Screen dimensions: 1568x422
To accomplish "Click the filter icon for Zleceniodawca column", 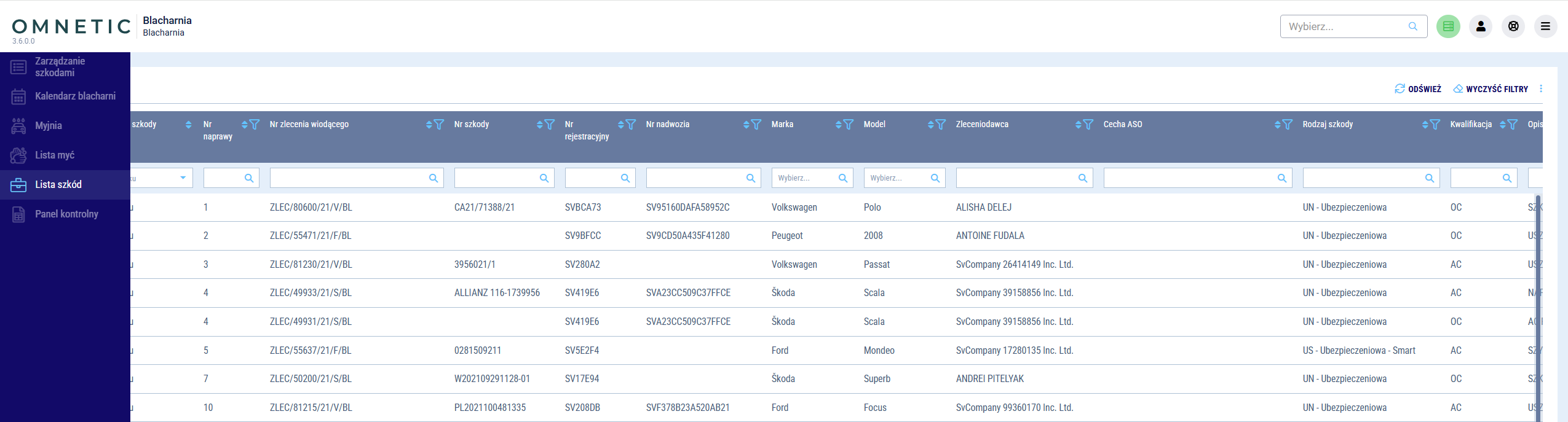I will click(x=1088, y=125).
